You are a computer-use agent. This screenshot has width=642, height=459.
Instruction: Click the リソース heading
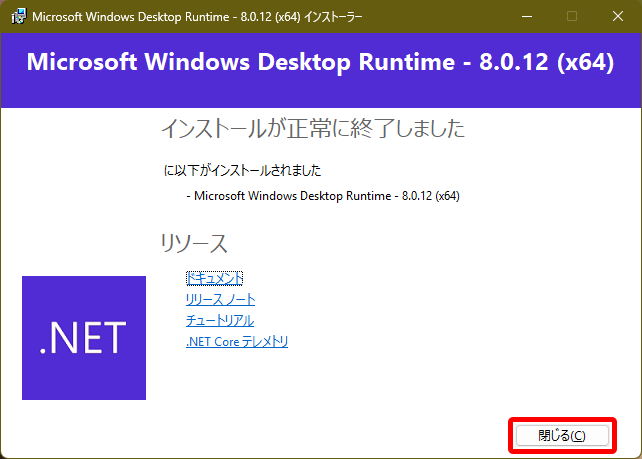click(x=194, y=243)
